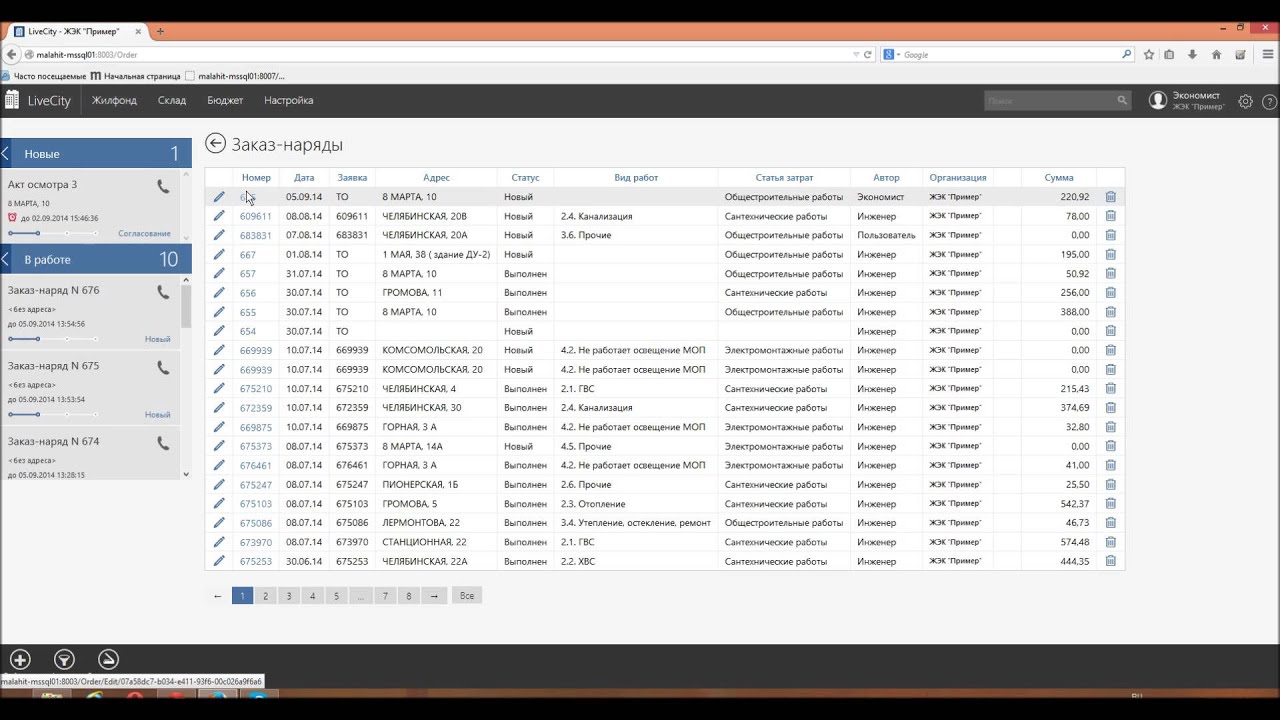Image resolution: width=1280 pixels, height=720 pixels.
Task: Go to page 8 of orders
Action: coord(408,595)
